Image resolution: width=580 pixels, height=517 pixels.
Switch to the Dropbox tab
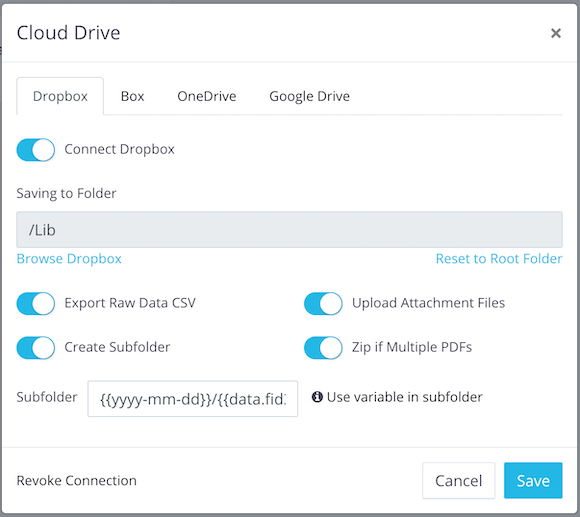click(x=60, y=96)
